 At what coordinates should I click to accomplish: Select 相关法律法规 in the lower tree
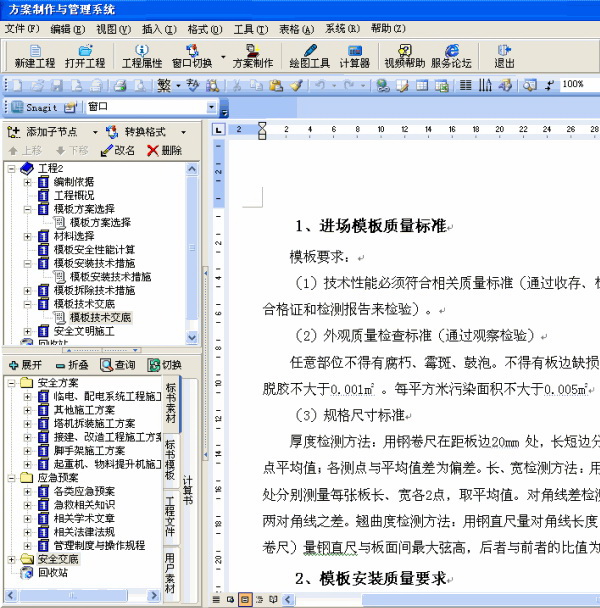(84, 532)
